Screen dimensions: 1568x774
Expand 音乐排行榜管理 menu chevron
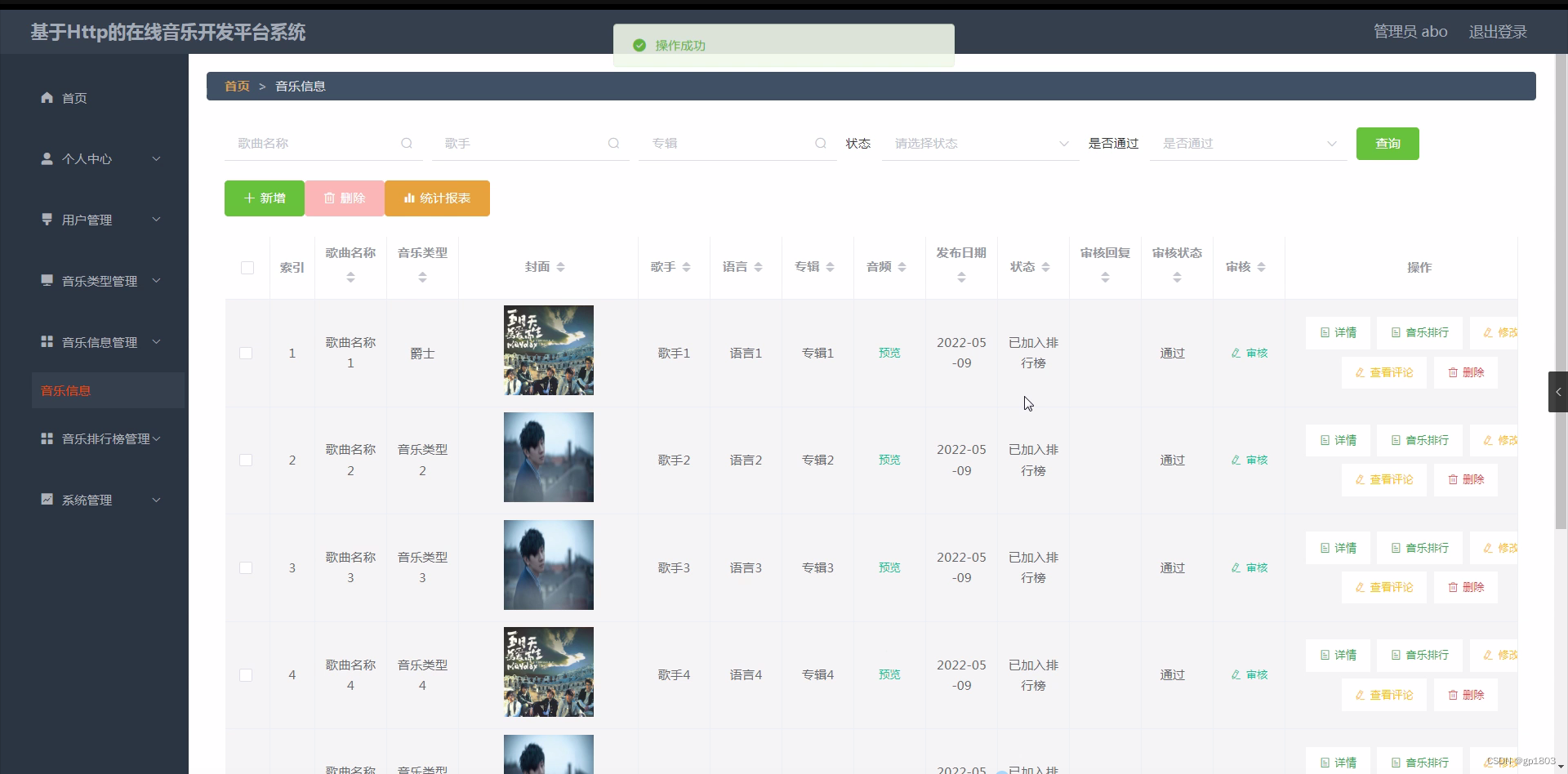(156, 438)
